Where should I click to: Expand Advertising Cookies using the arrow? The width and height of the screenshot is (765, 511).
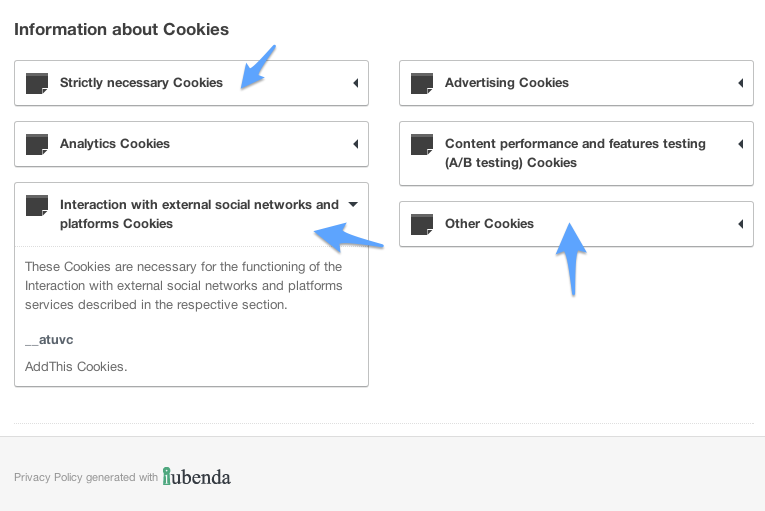click(x=741, y=83)
